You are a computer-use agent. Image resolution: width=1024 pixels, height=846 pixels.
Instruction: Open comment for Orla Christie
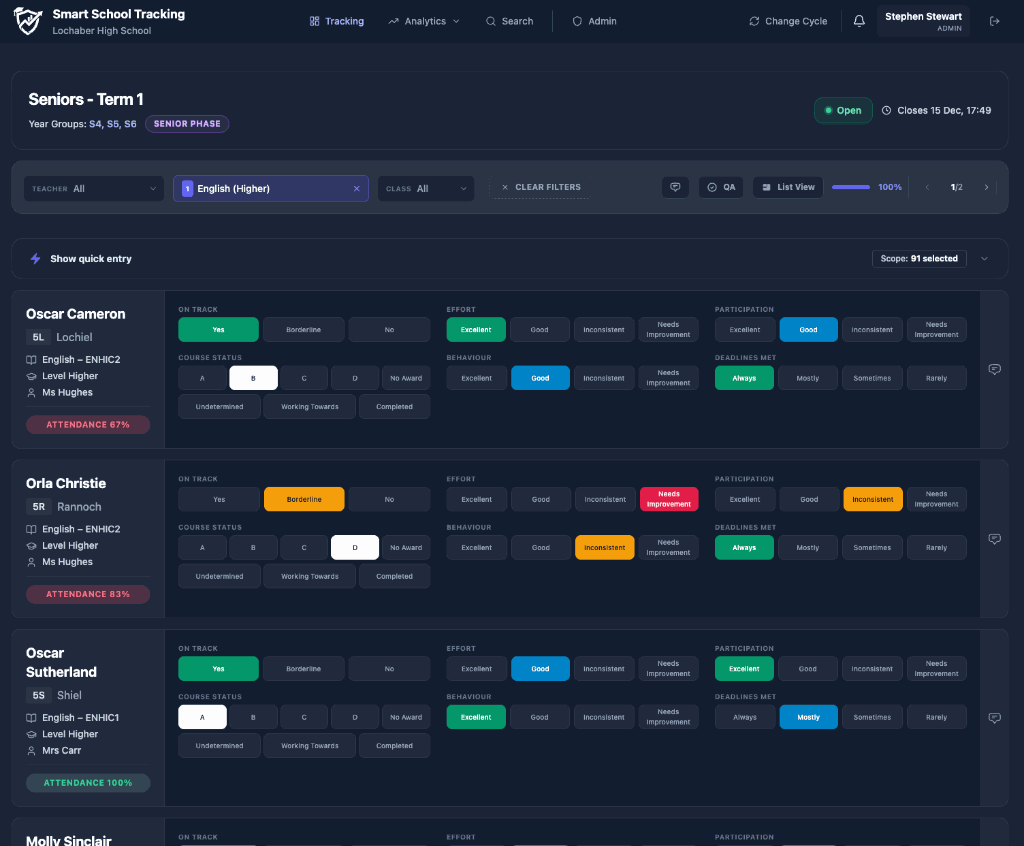[x=994, y=539]
